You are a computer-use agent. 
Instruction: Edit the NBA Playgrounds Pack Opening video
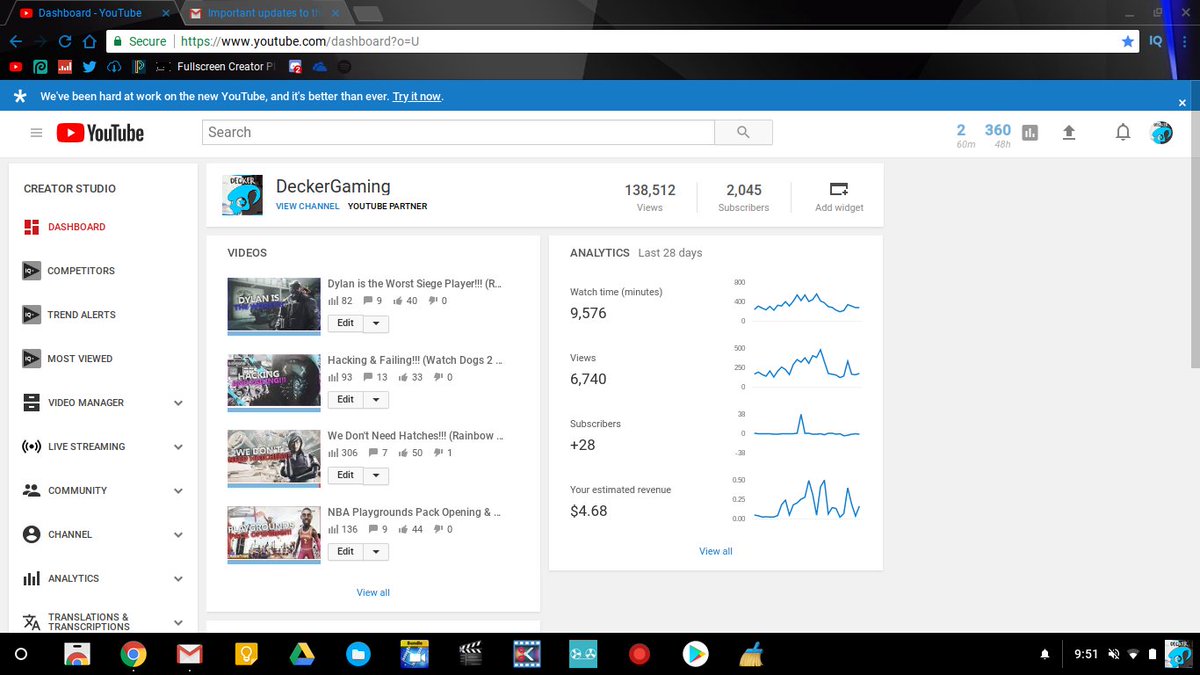click(345, 551)
